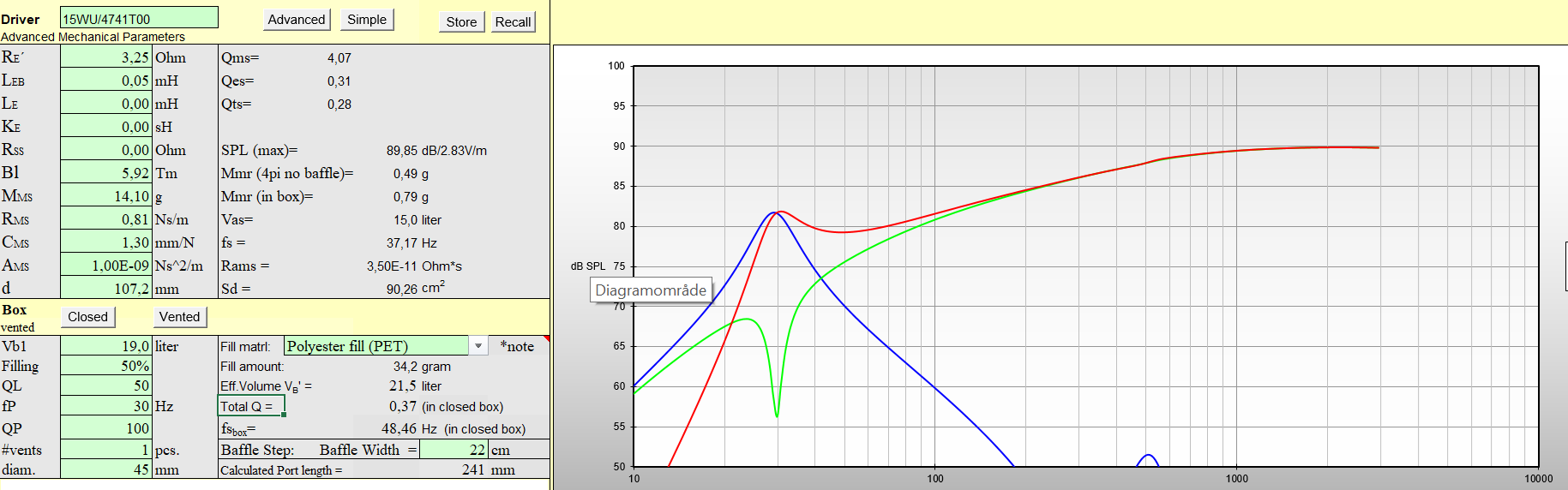Click the Driver name field 15WU/4741T00

[139, 18]
